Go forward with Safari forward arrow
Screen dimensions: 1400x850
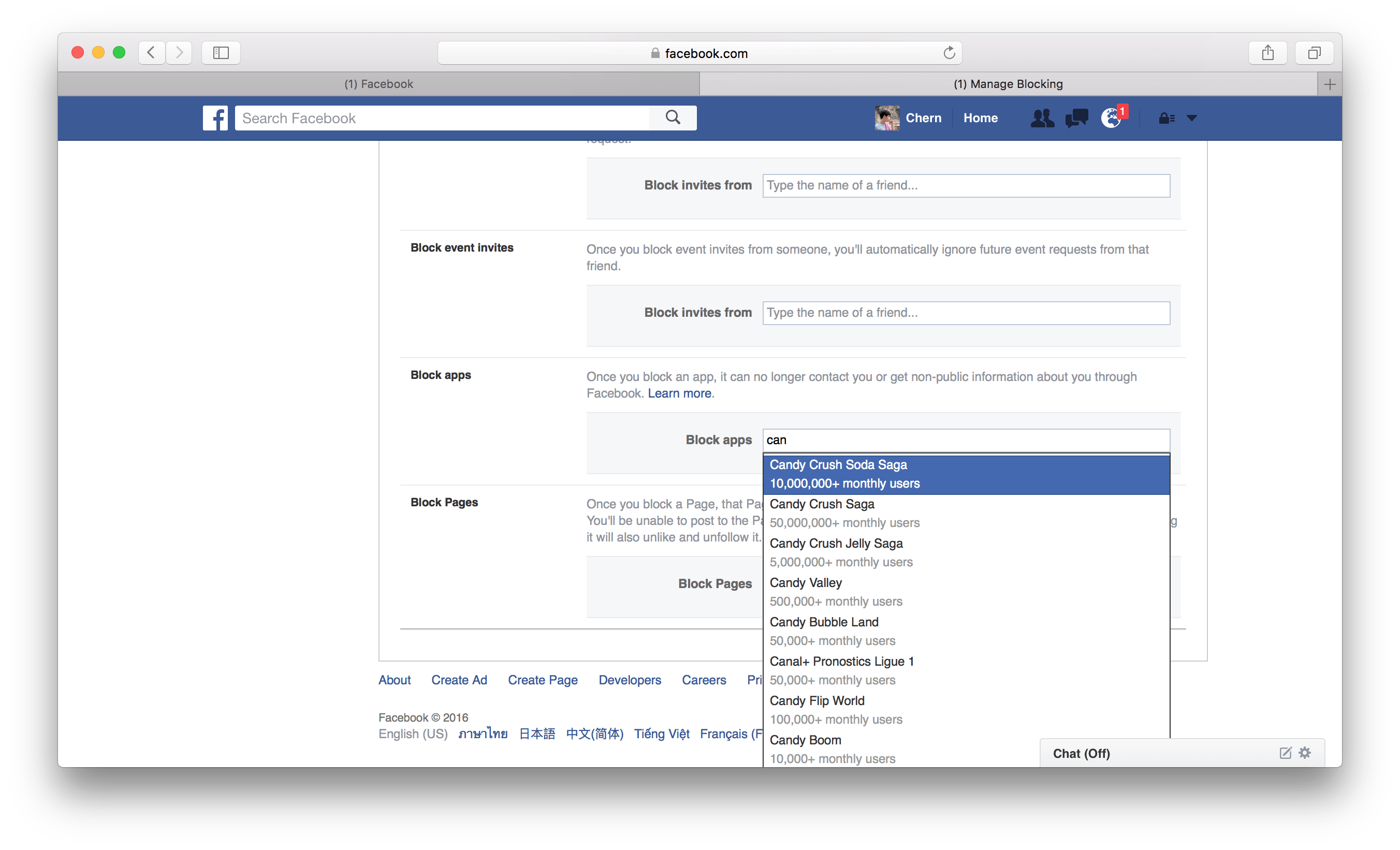(179, 53)
